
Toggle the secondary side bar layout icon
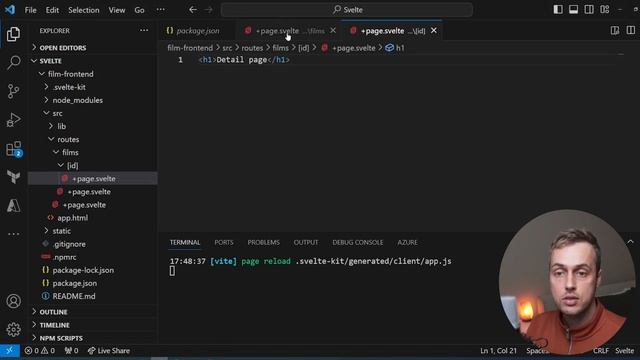589,9
